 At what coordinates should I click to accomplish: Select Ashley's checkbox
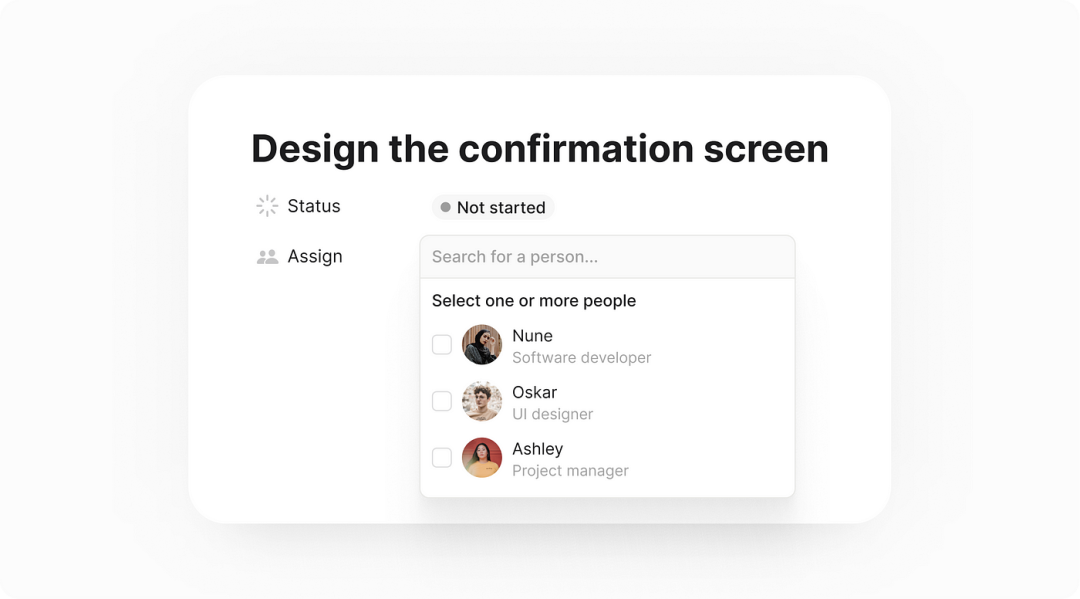click(442, 457)
